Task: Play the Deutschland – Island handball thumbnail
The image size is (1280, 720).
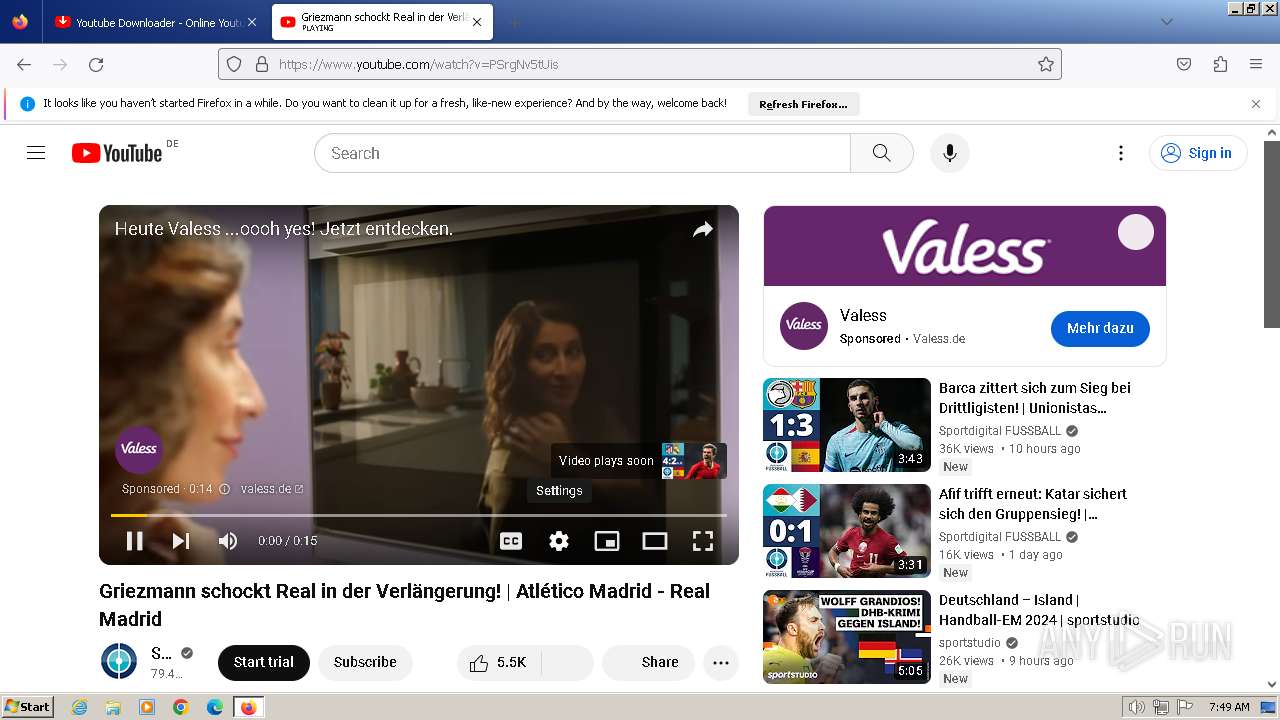Action: pos(847,637)
